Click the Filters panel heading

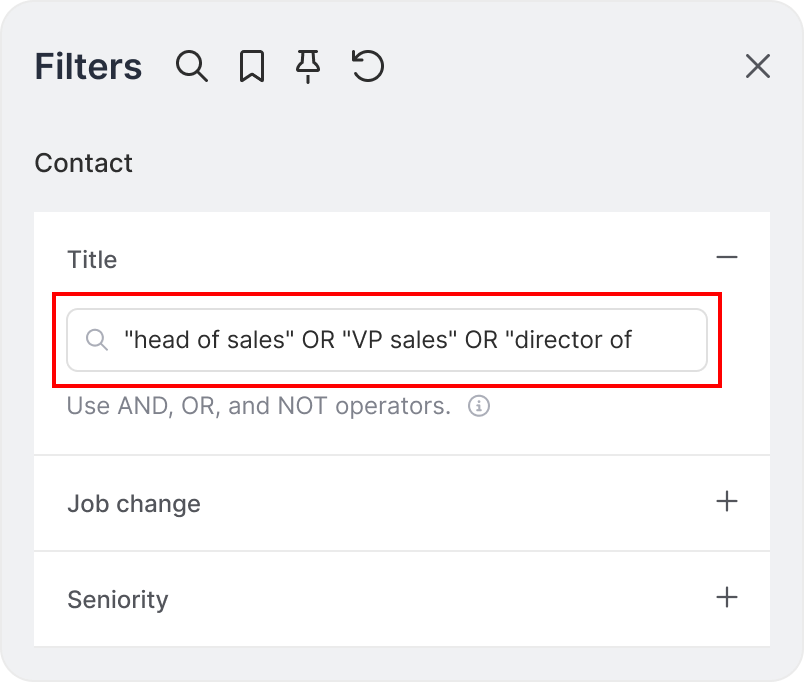(88, 67)
